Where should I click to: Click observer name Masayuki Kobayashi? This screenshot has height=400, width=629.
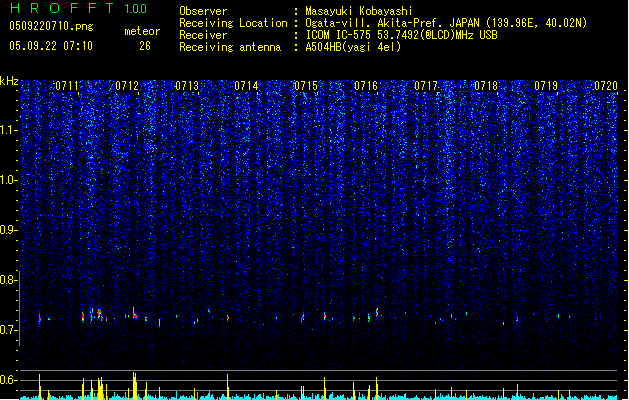(x=359, y=11)
